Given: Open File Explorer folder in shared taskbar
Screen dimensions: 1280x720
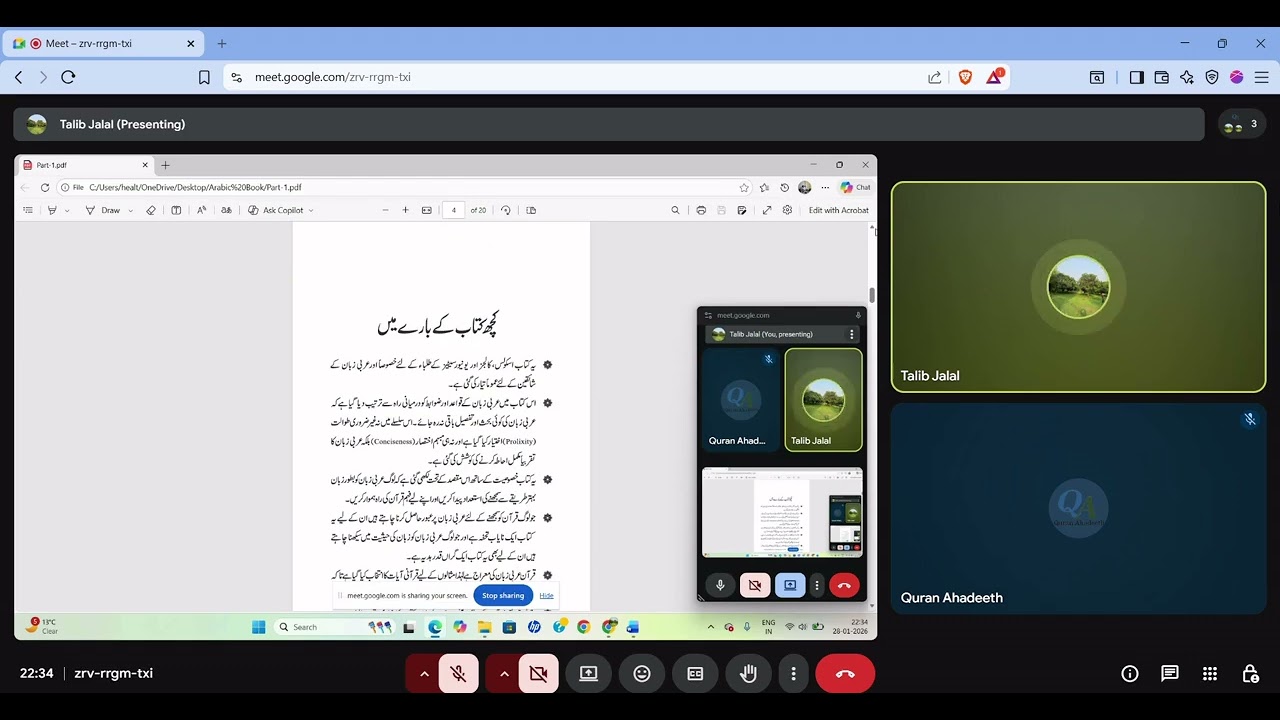Looking at the screenshot, I should tap(484, 627).
